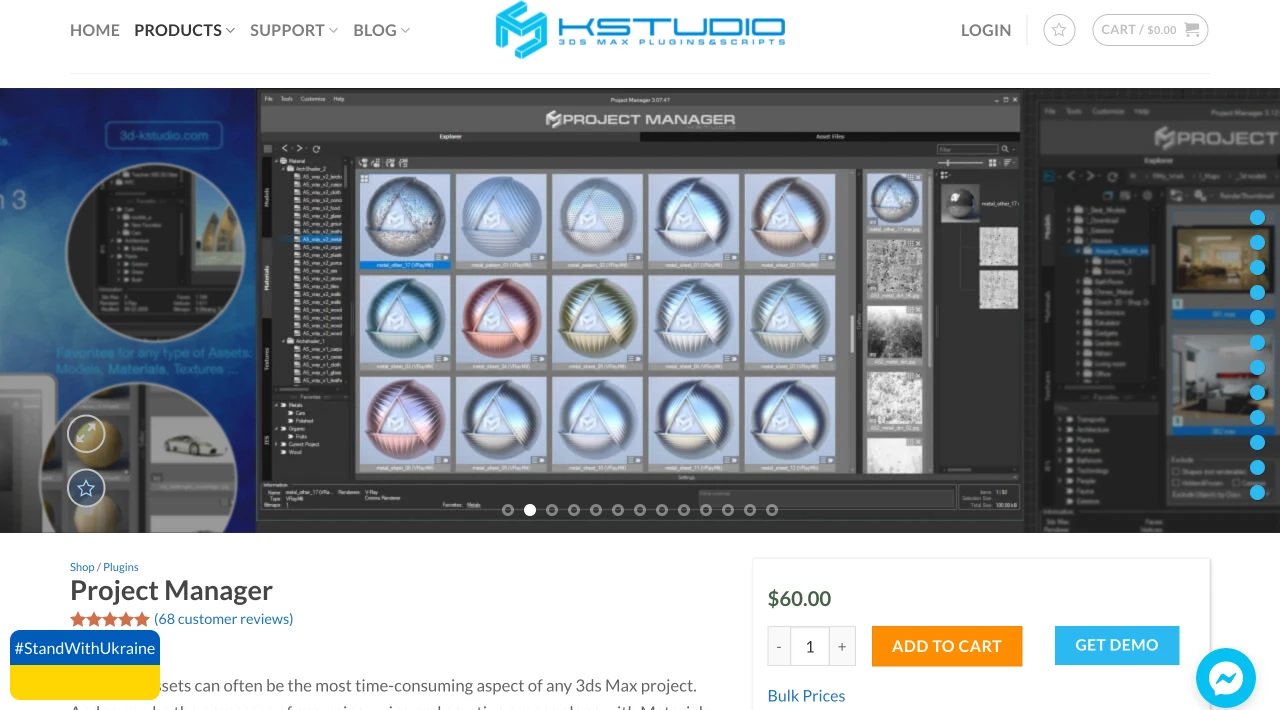Enable the Shapes (not renderable) exclude checkbox
Image resolution: width=1280 pixels, height=710 pixels.
pos(1175,472)
